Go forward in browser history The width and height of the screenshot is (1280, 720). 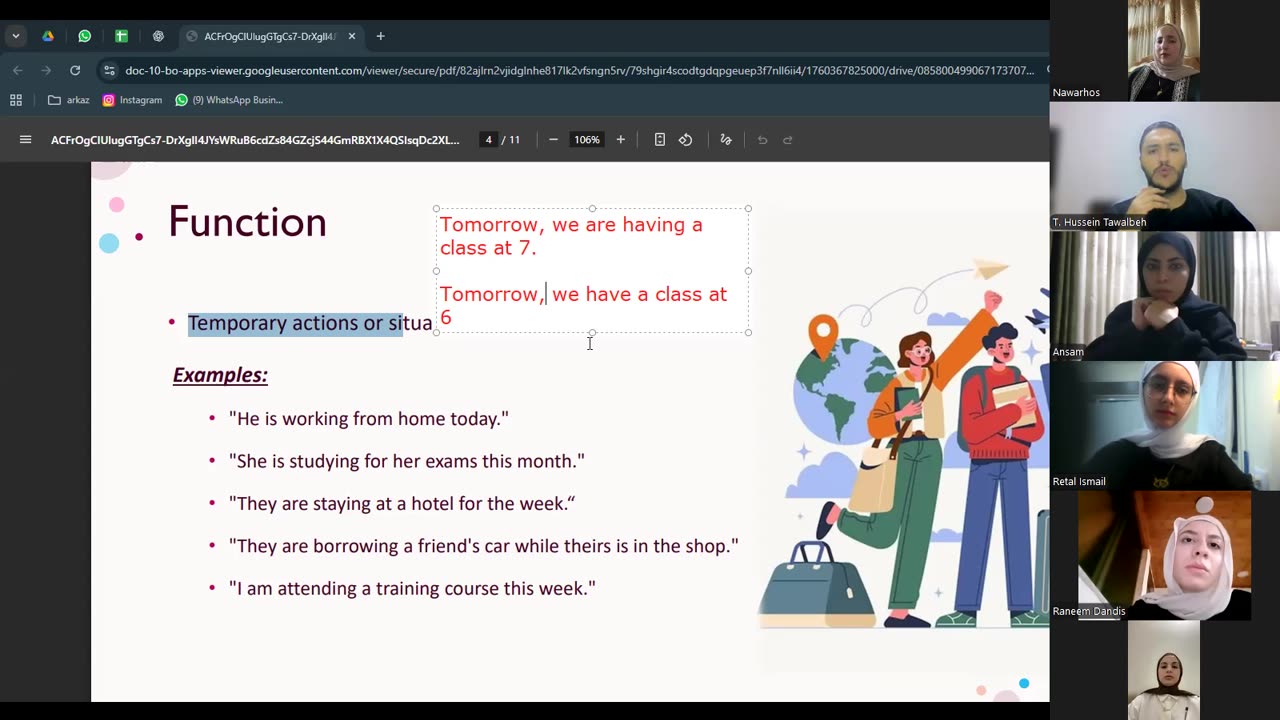(x=46, y=70)
